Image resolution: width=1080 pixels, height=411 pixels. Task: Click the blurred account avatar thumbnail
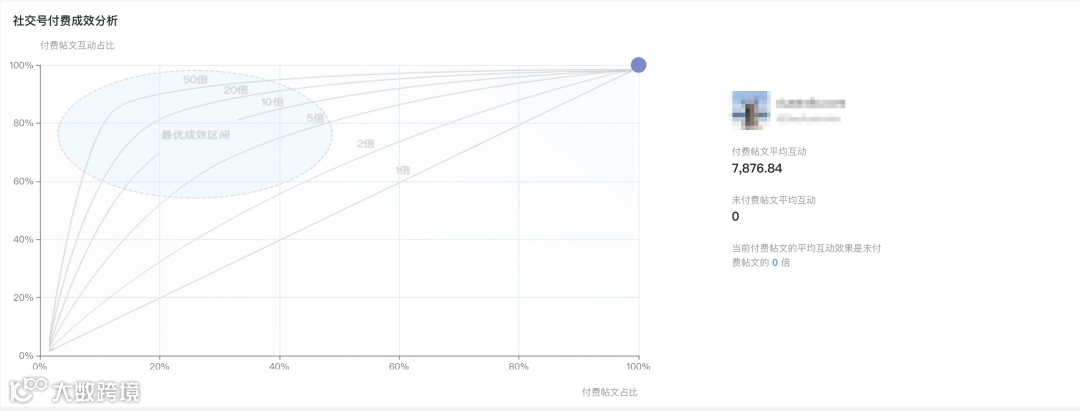pyautogui.click(x=750, y=108)
